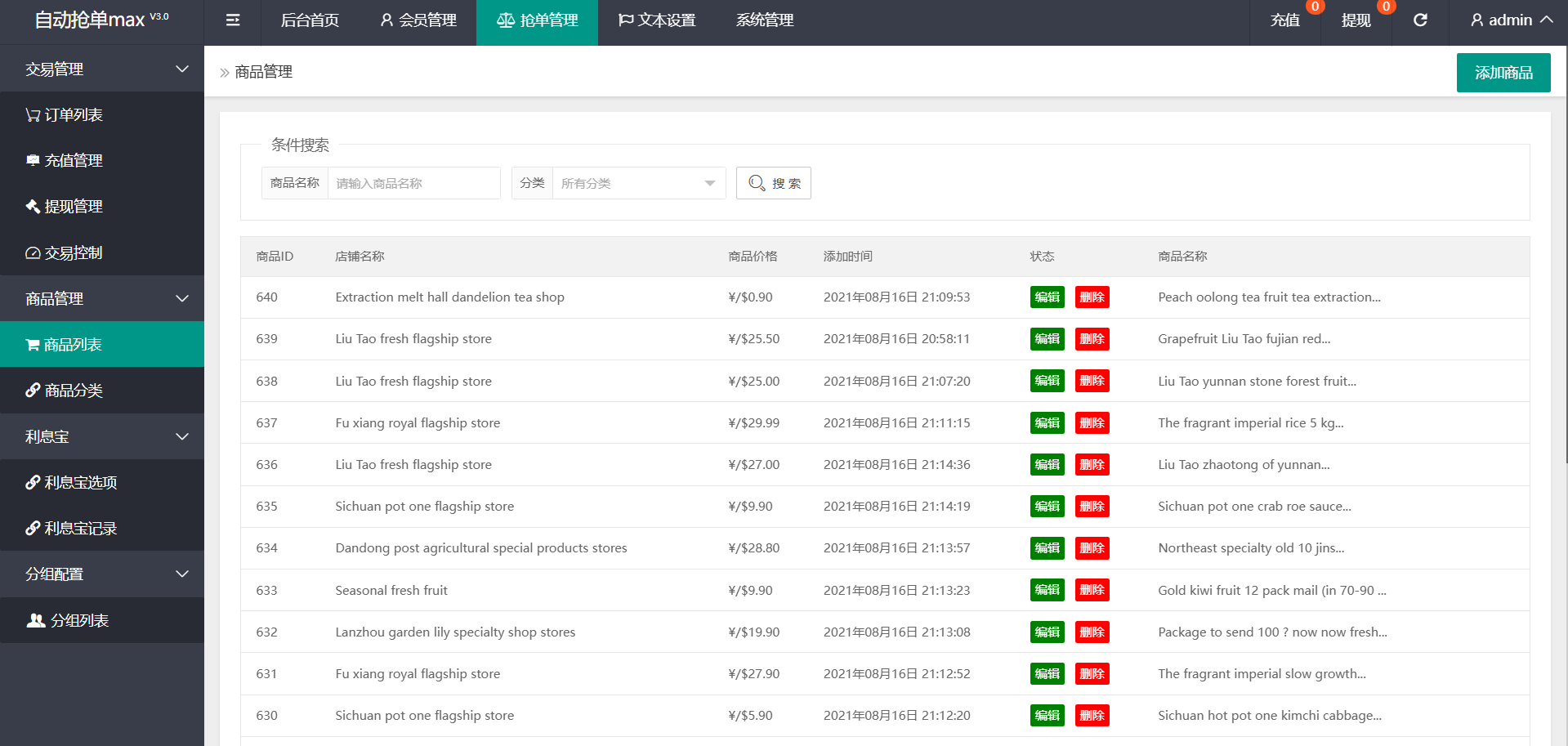This screenshot has width=1568, height=746.
Task: Switch to the 文本设置 top tab
Action: click(657, 20)
